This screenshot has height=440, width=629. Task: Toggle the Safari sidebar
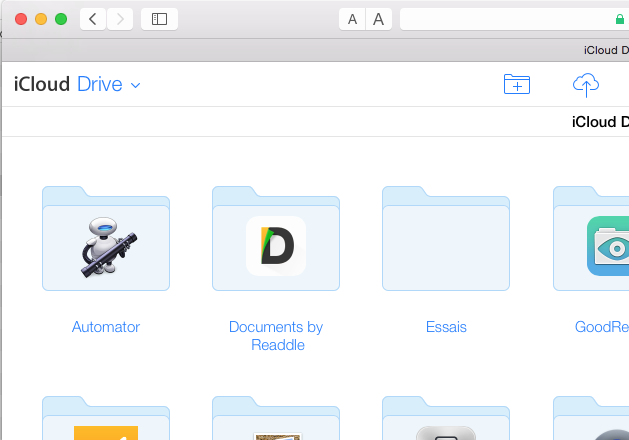pos(159,19)
